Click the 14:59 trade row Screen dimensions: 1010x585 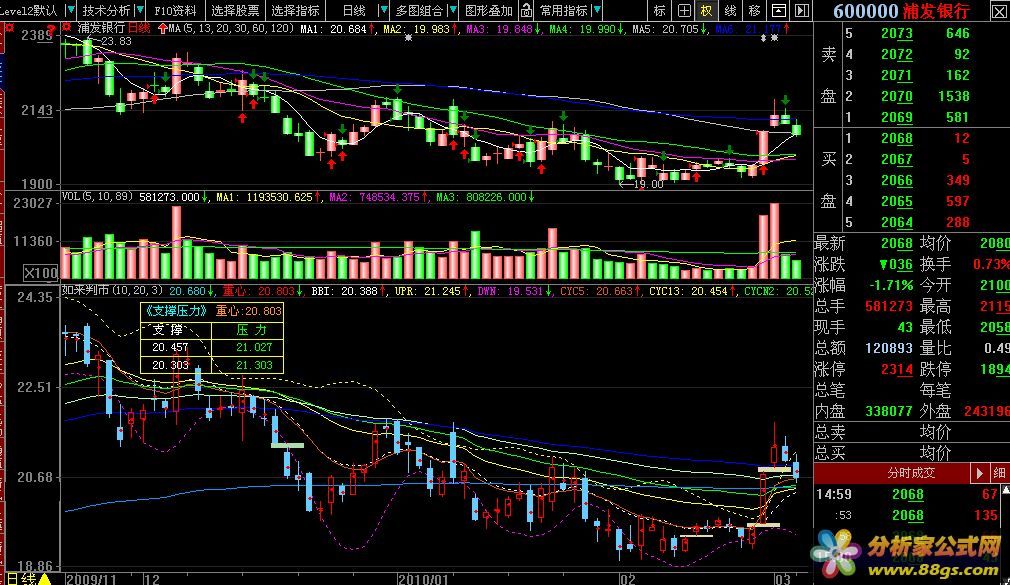(x=907, y=494)
